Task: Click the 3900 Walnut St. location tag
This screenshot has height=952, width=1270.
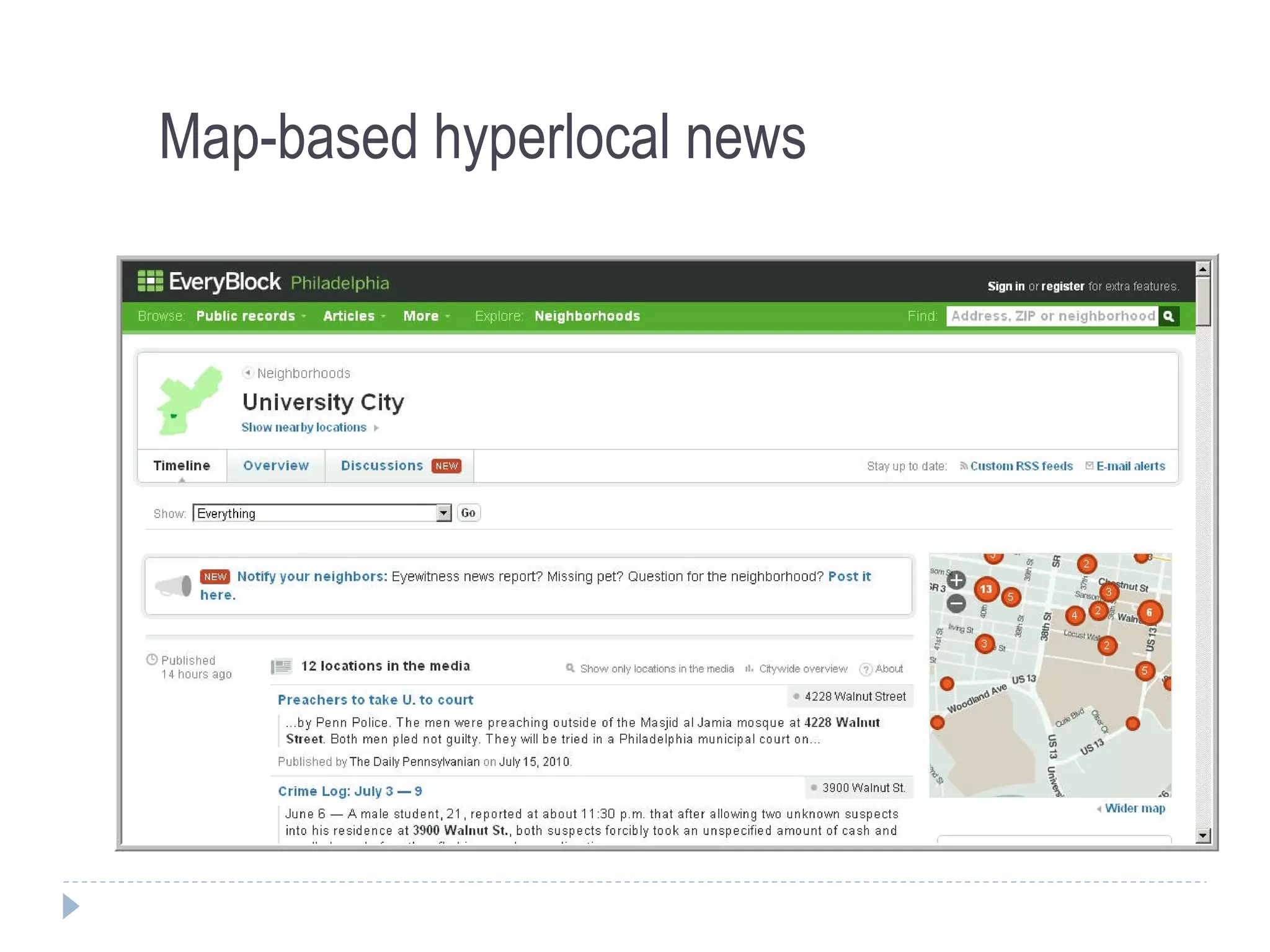Action: pos(859,788)
